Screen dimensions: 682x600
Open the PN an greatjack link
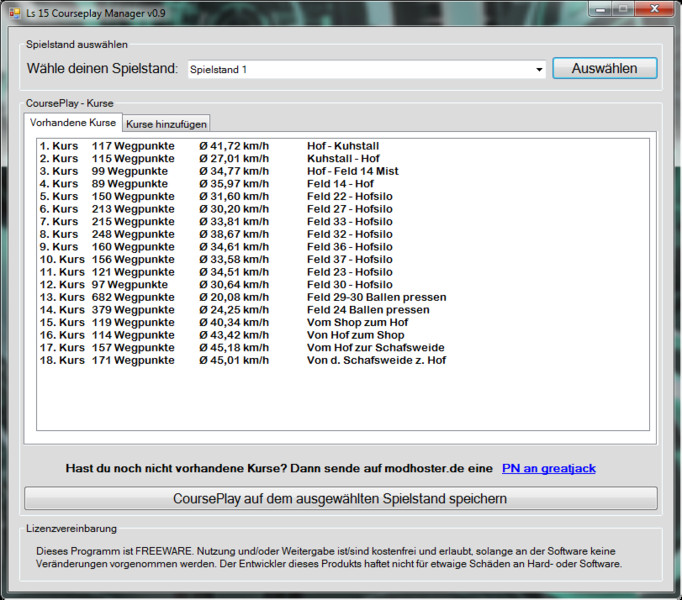(548, 468)
